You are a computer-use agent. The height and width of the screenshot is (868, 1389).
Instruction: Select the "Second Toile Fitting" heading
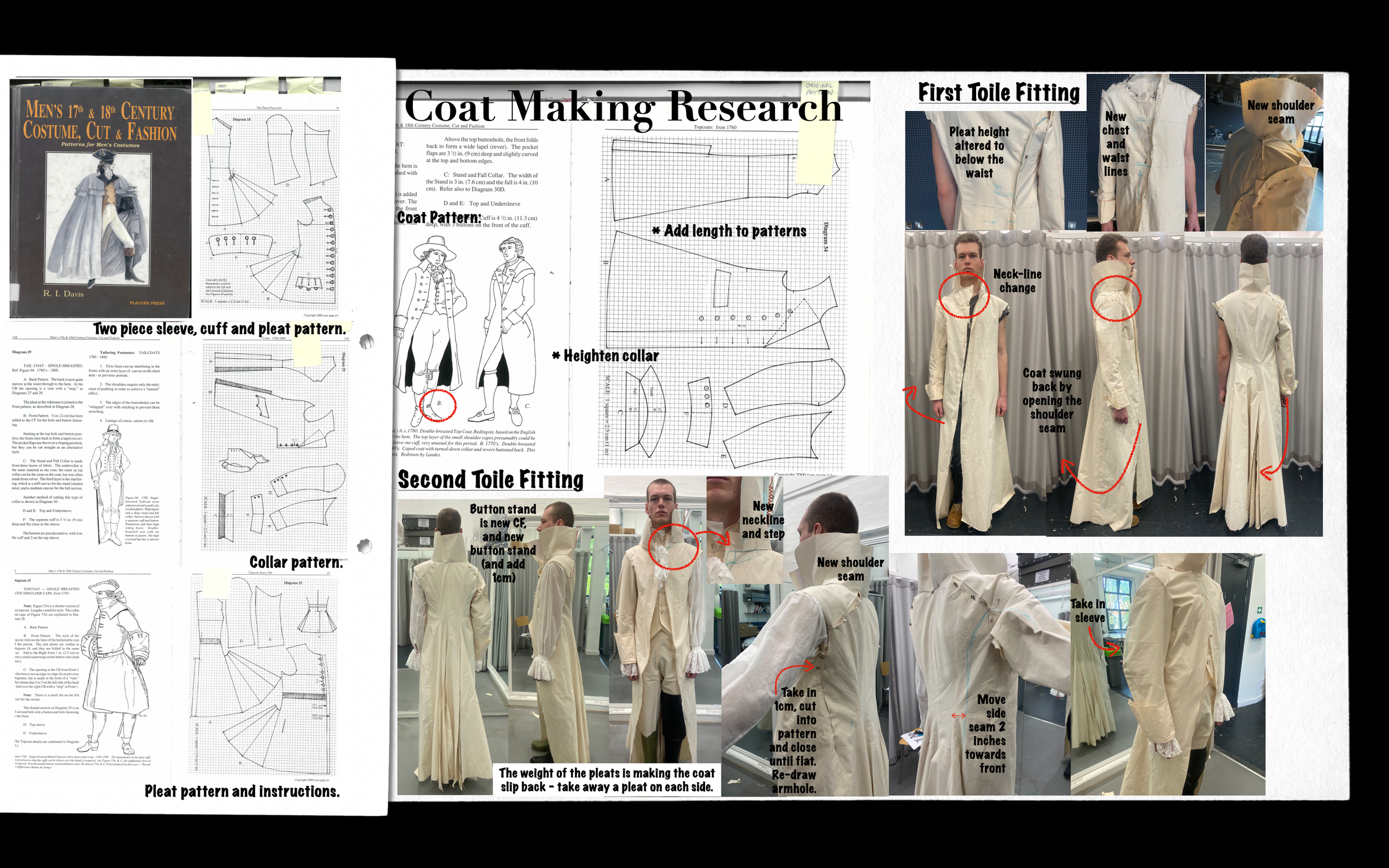pos(491,479)
